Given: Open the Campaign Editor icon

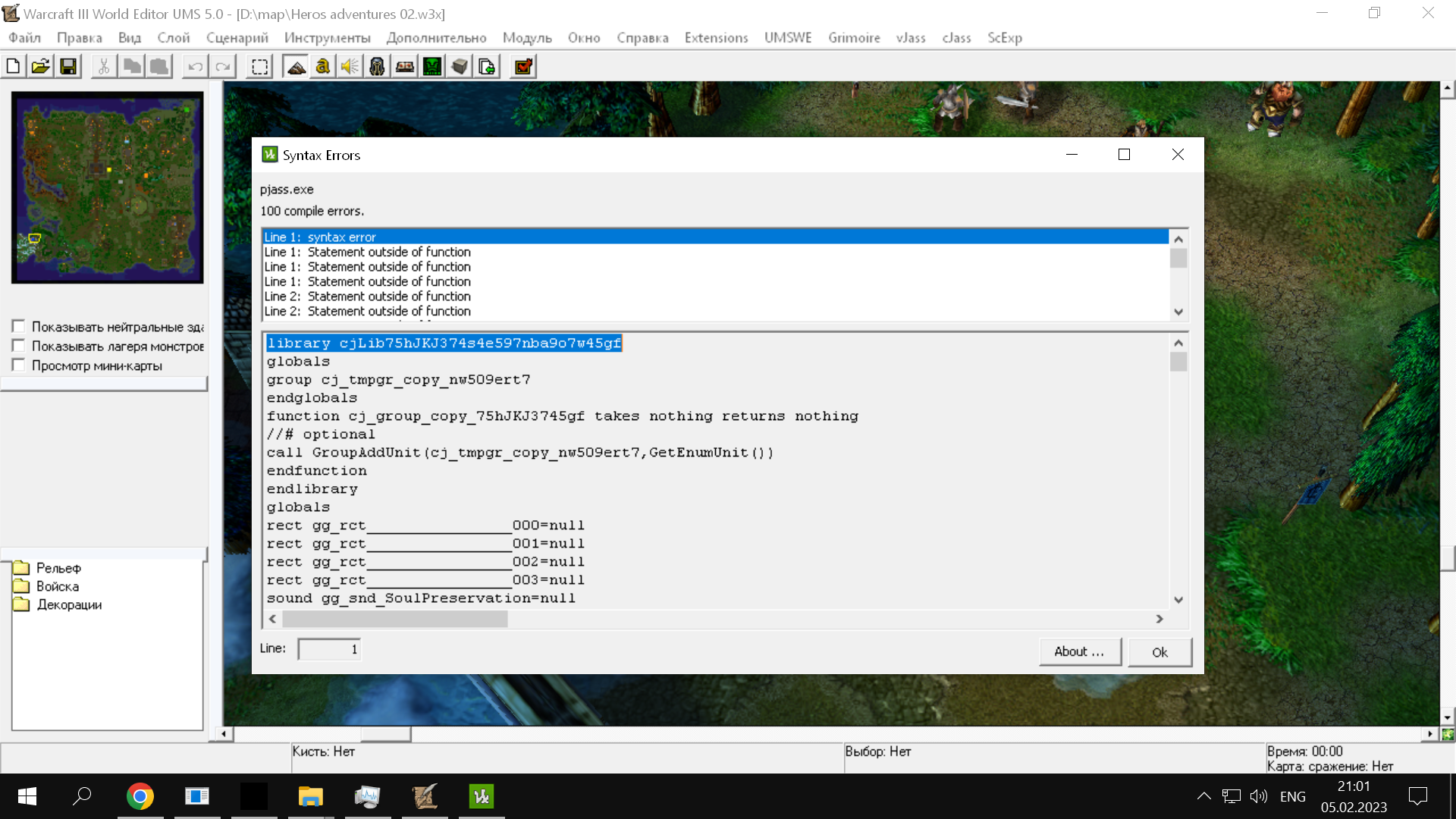Looking at the screenshot, I should pyautogui.click(x=405, y=67).
